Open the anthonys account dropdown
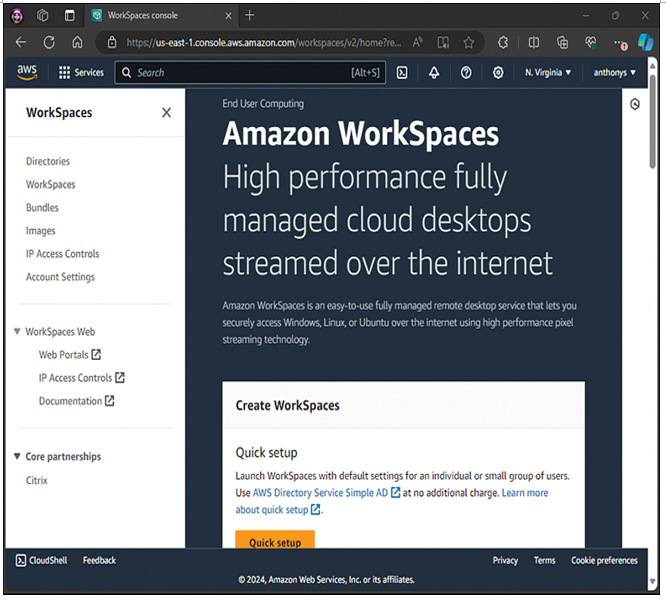The image size is (666, 600). pos(615,73)
